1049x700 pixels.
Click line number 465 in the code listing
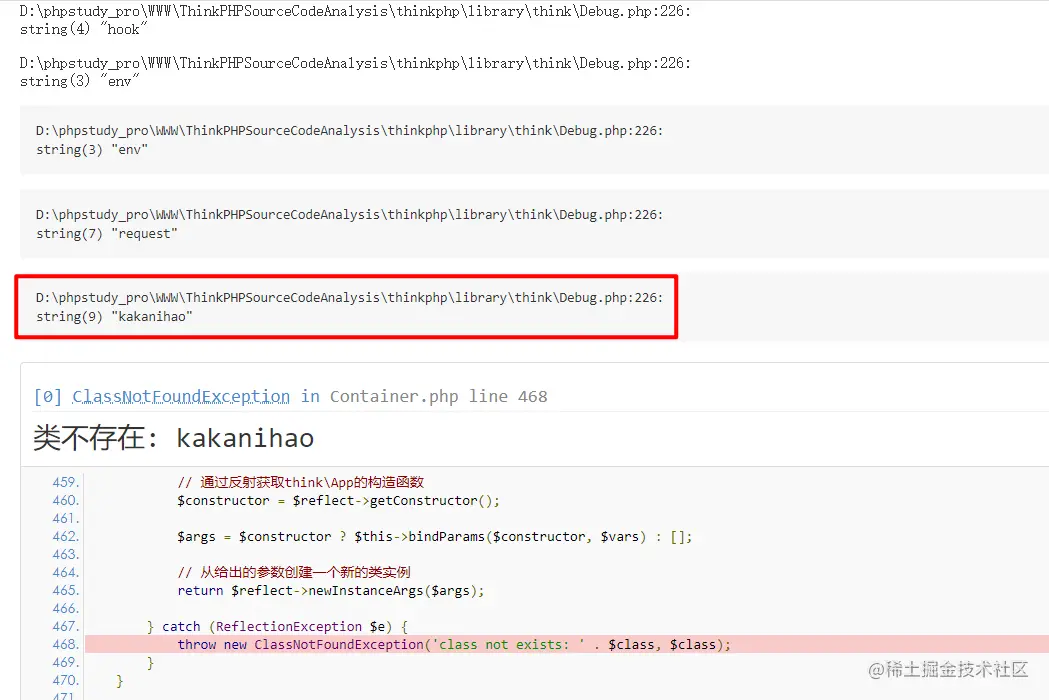(x=66, y=590)
